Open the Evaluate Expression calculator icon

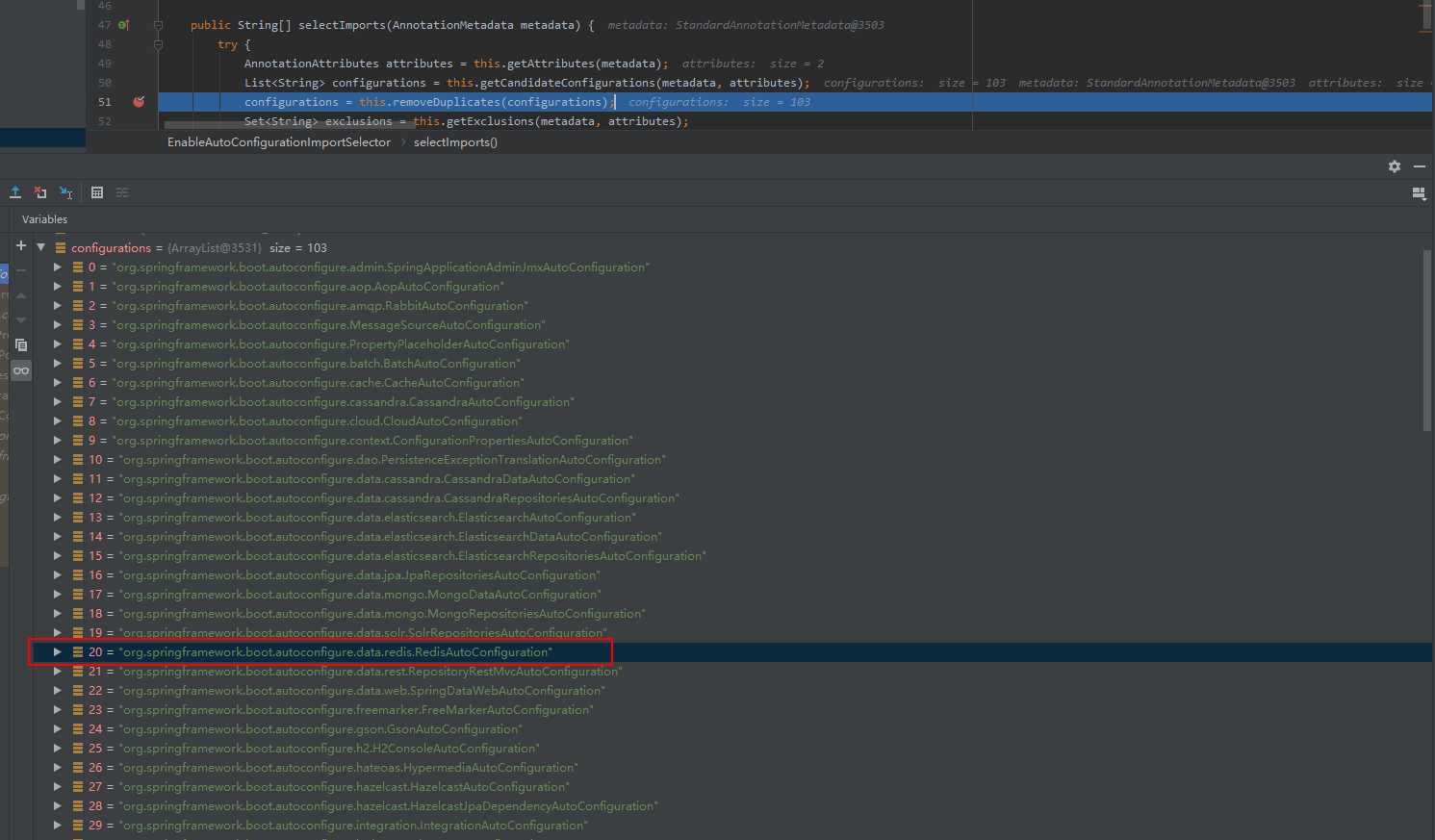pos(97,192)
